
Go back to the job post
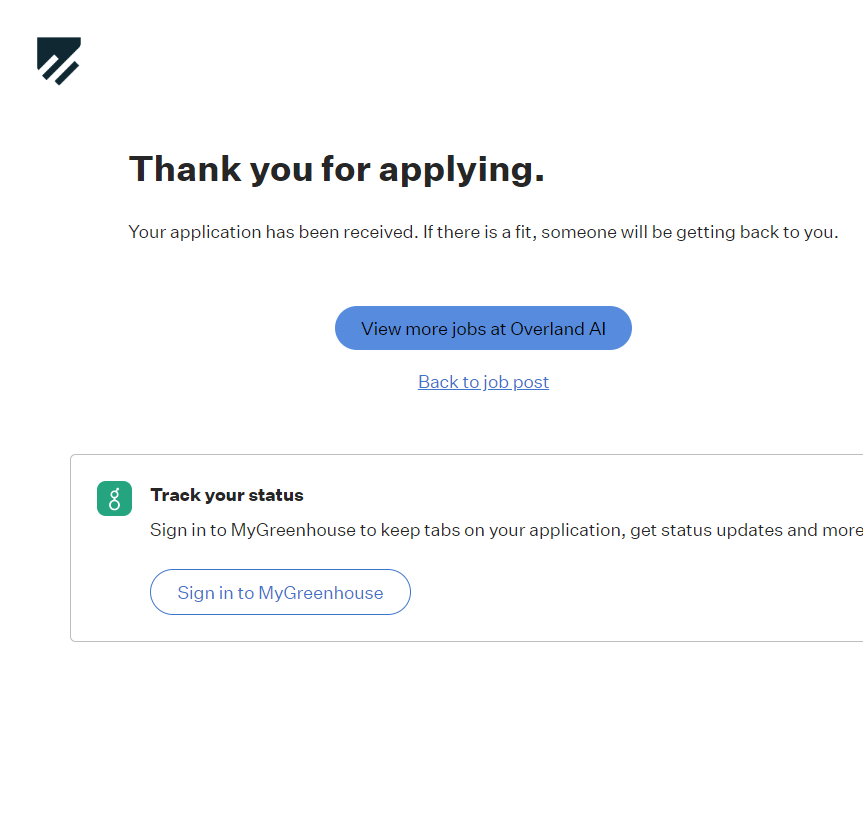(483, 382)
